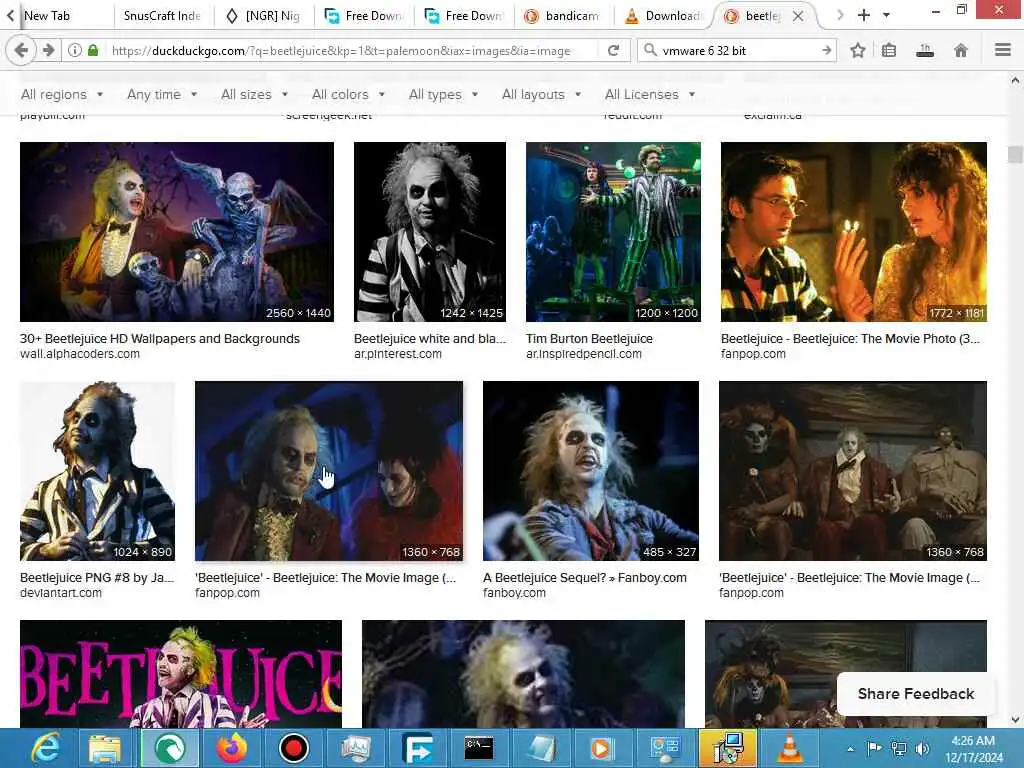Show hidden system tray icons
1024x768 pixels.
[850, 749]
